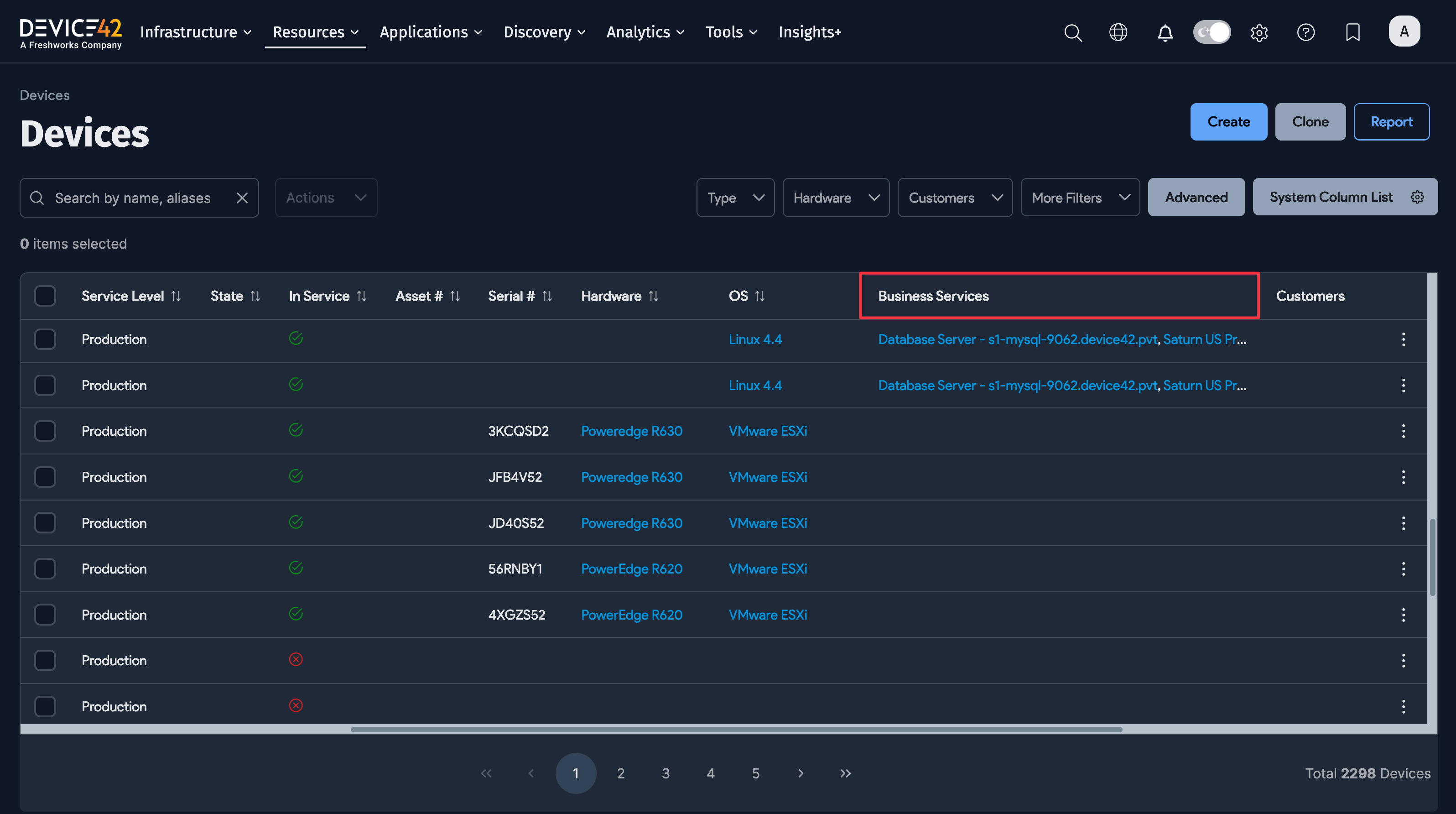Sort by Asset # column

point(455,296)
